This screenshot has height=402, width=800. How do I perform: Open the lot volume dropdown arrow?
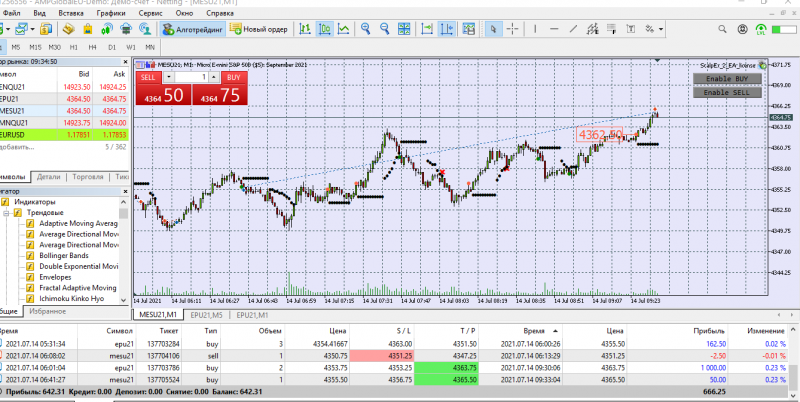[x=168, y=77]
